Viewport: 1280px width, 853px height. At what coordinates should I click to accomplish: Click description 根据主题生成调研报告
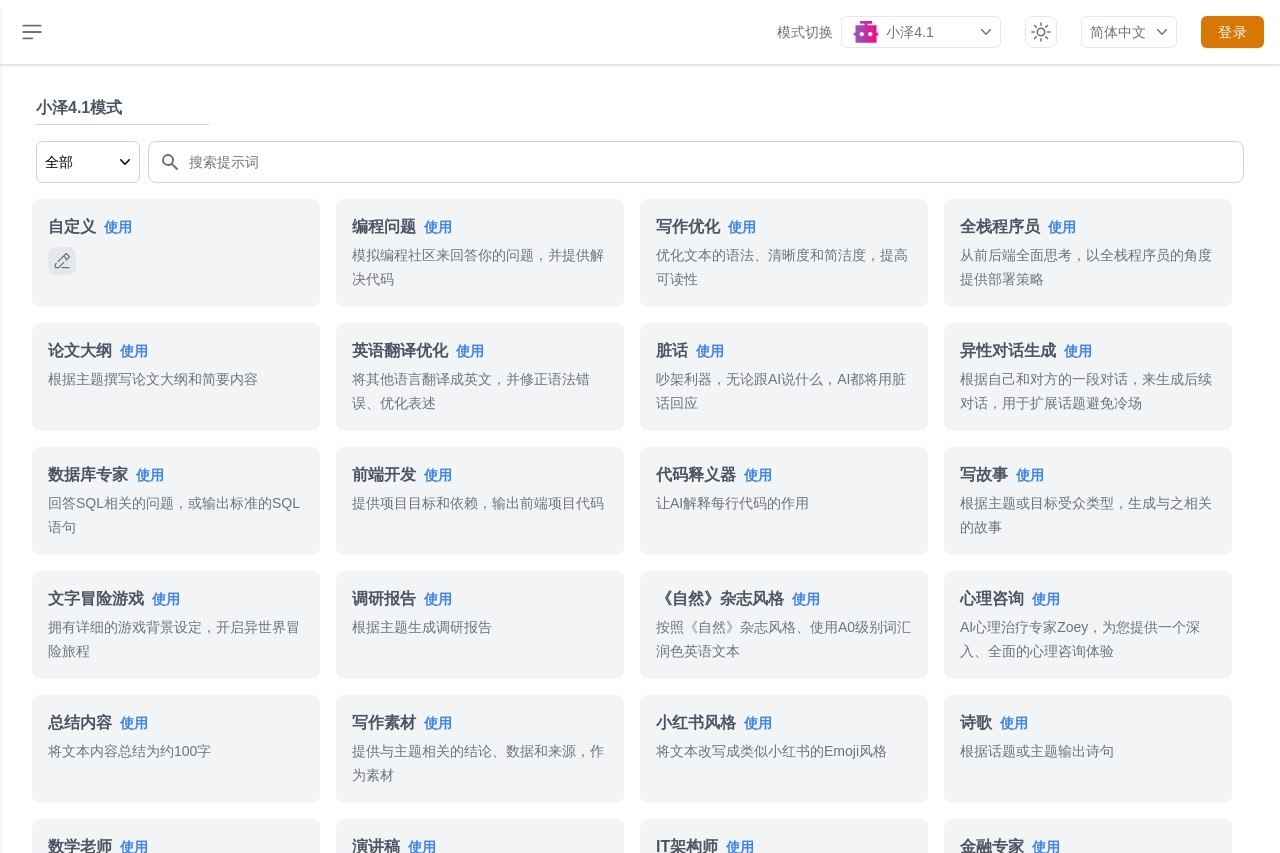(x=422, y=627)
